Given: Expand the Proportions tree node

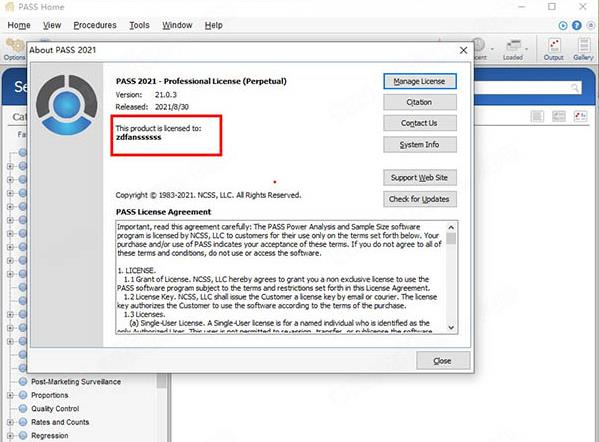Looking at the screenshot, I should 10,395.
